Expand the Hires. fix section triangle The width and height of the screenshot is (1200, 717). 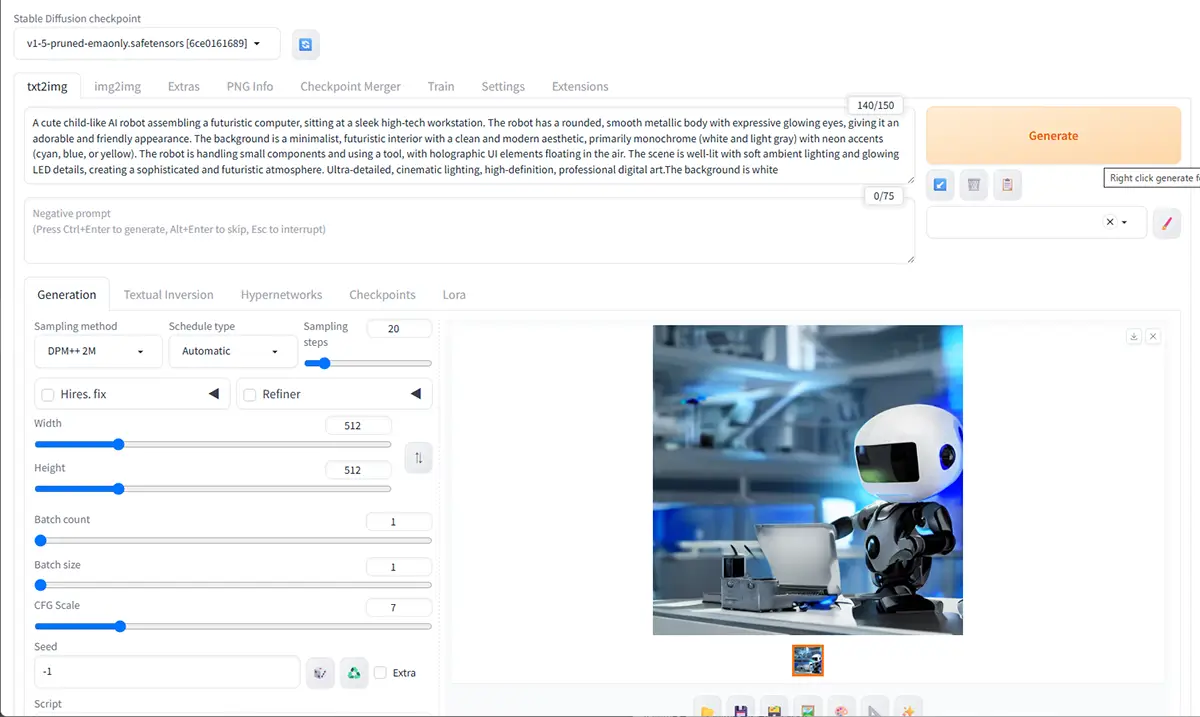(x=213, y=394)
